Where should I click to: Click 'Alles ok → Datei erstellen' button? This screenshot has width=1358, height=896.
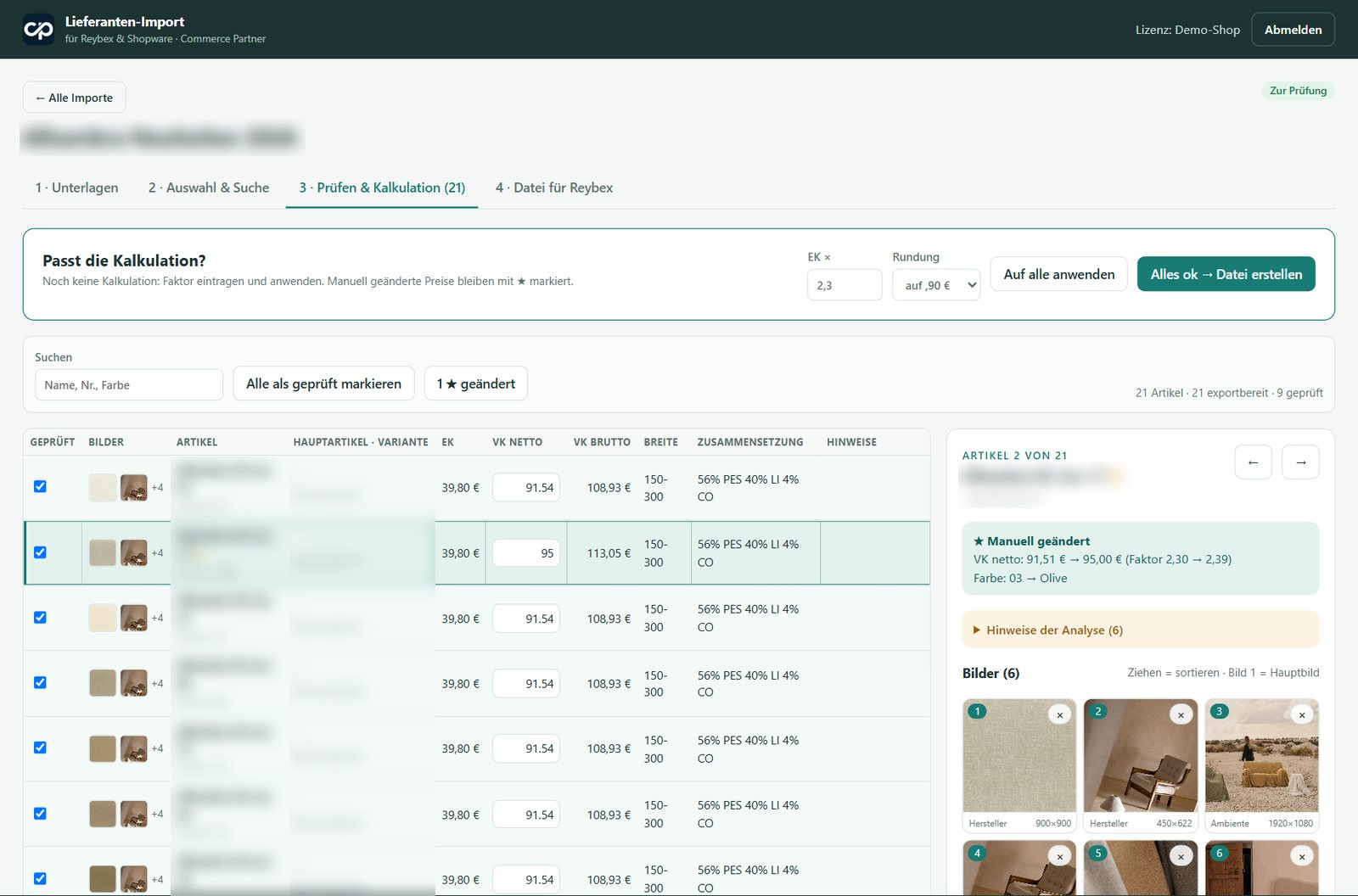click(x=1226, y=274)
